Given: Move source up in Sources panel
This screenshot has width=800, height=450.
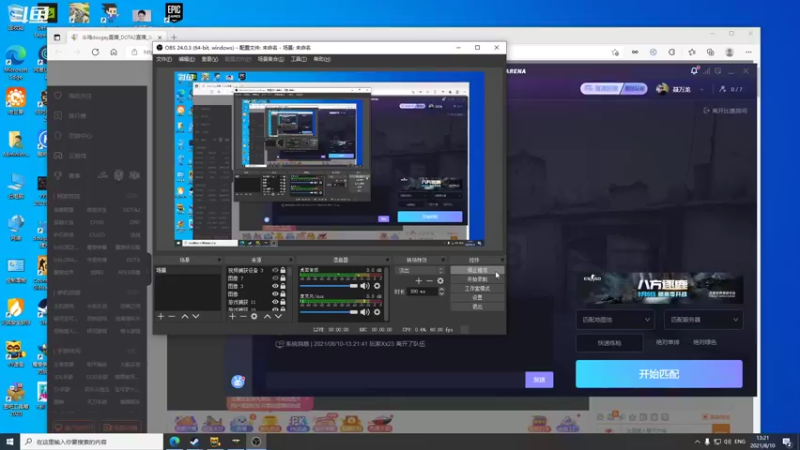Looking at the screenshot, I should pos(267,317).
